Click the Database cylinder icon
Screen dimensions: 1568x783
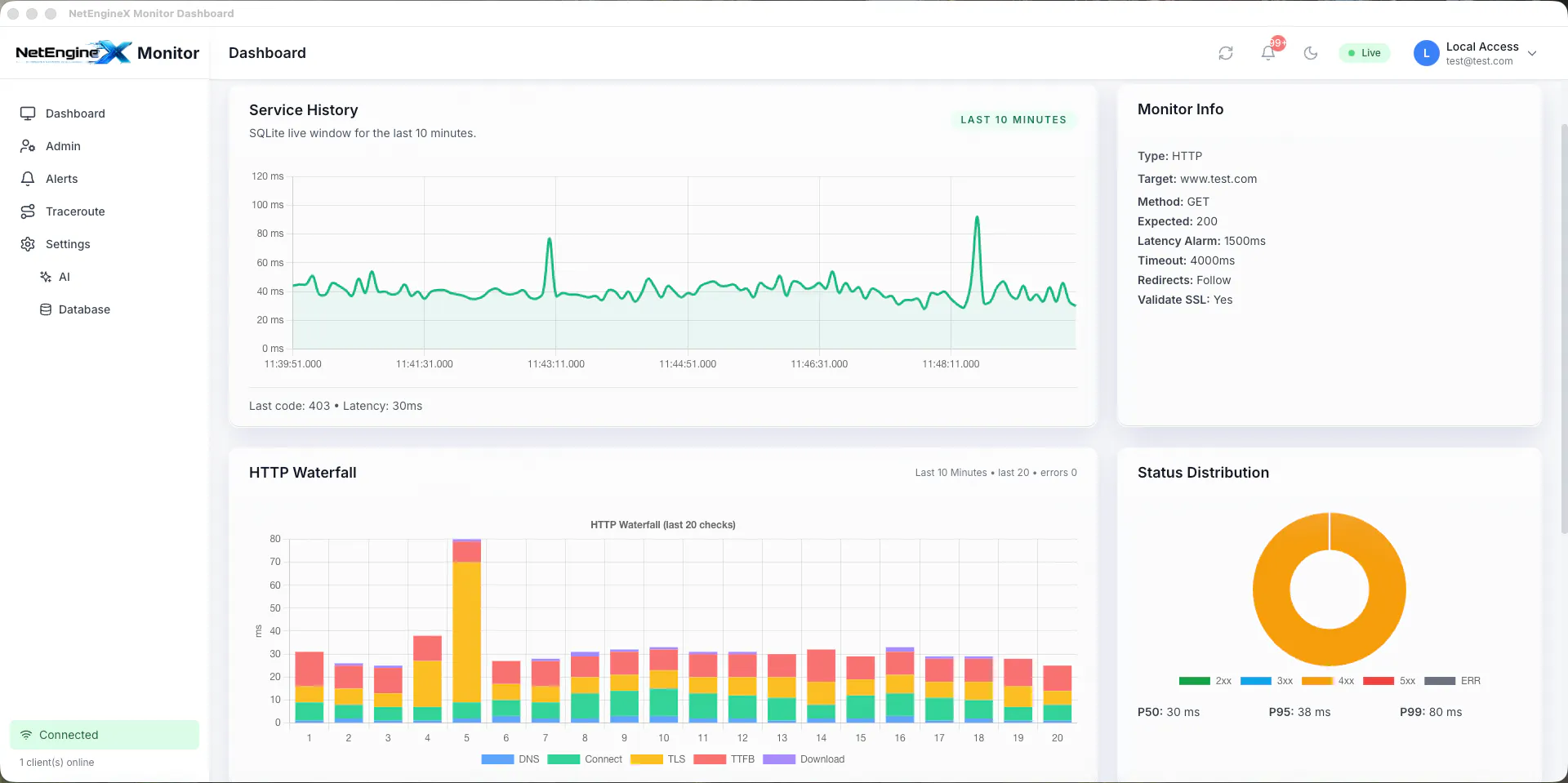[46, 309]
